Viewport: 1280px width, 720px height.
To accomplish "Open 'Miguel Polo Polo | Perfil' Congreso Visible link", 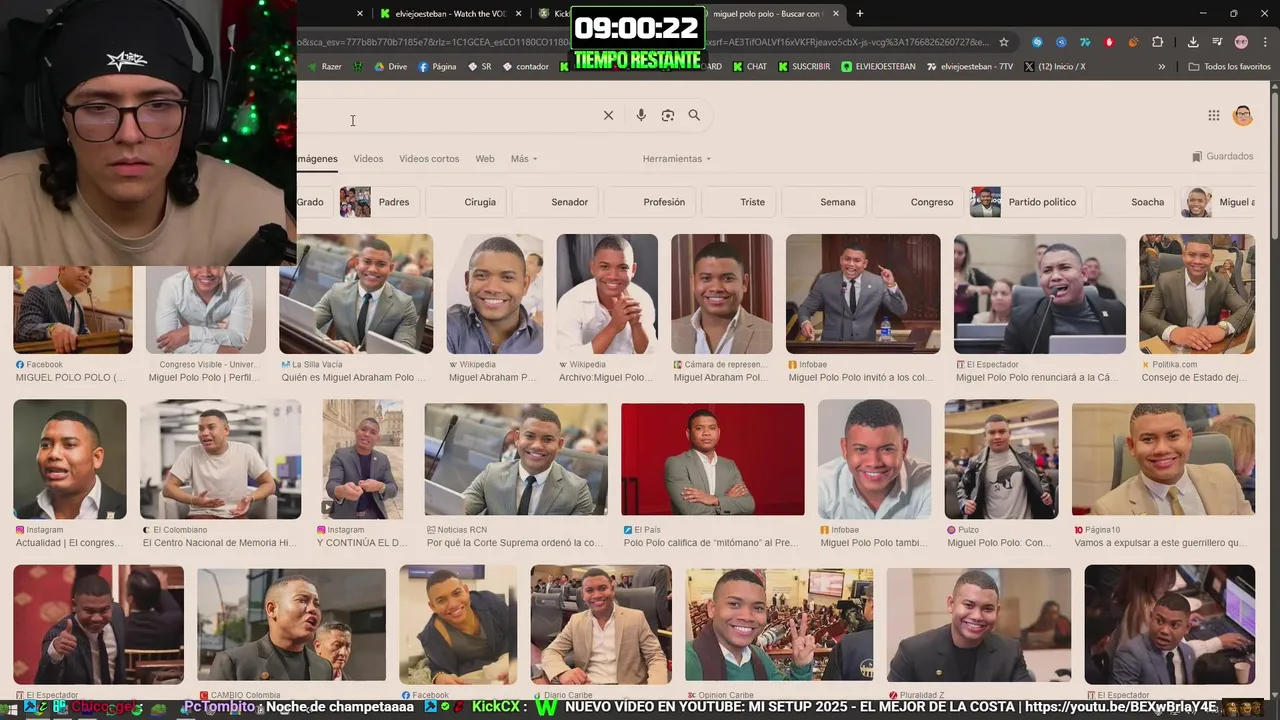I will pos(205,378).
